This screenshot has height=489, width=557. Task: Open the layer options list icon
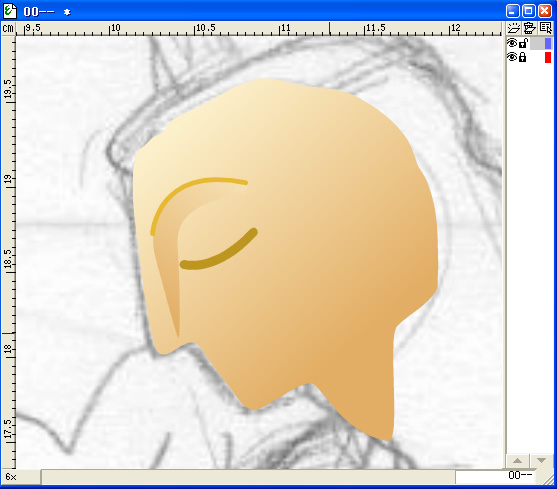545,28
